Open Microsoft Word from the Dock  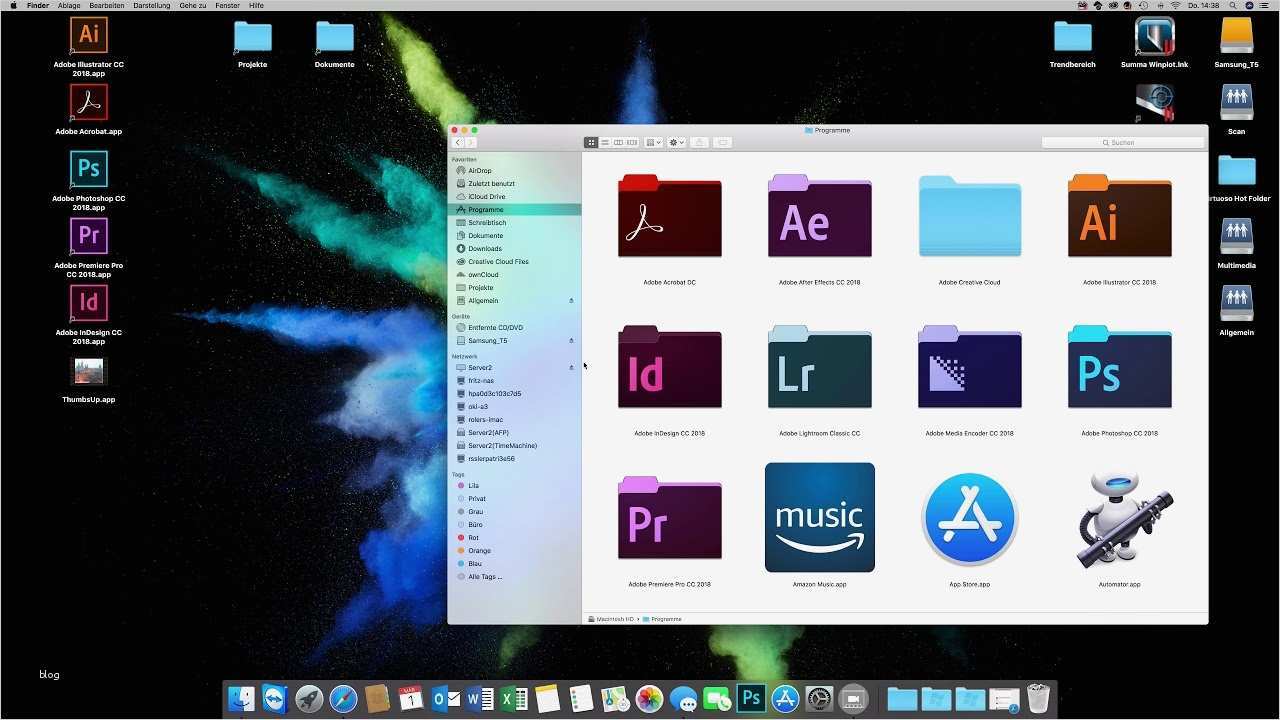(x=480, y=699)
